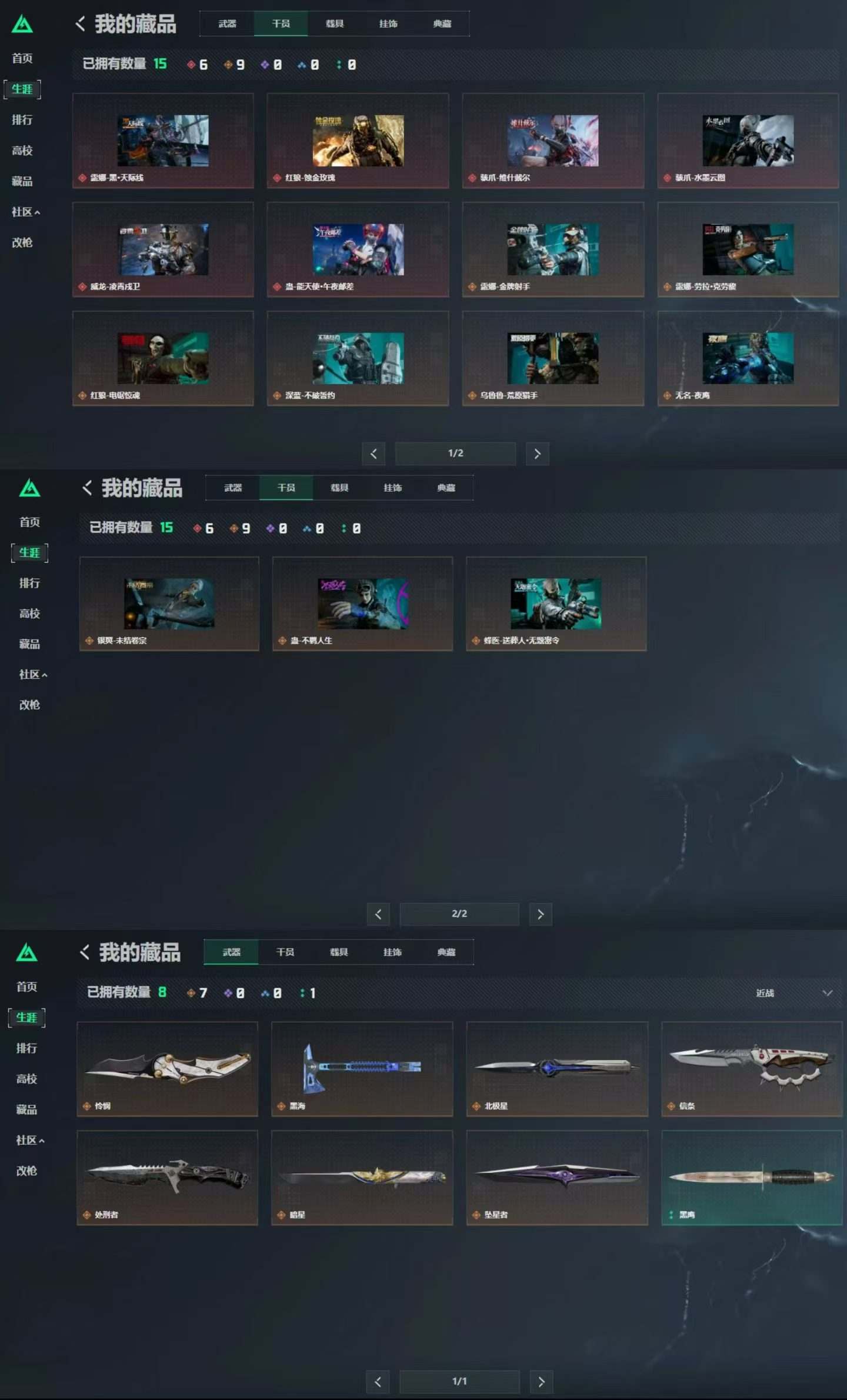Screen dimensions: 847x1400
Task: Expand 社区 menu in the page 2/2 view
Action: pos(33,674)
